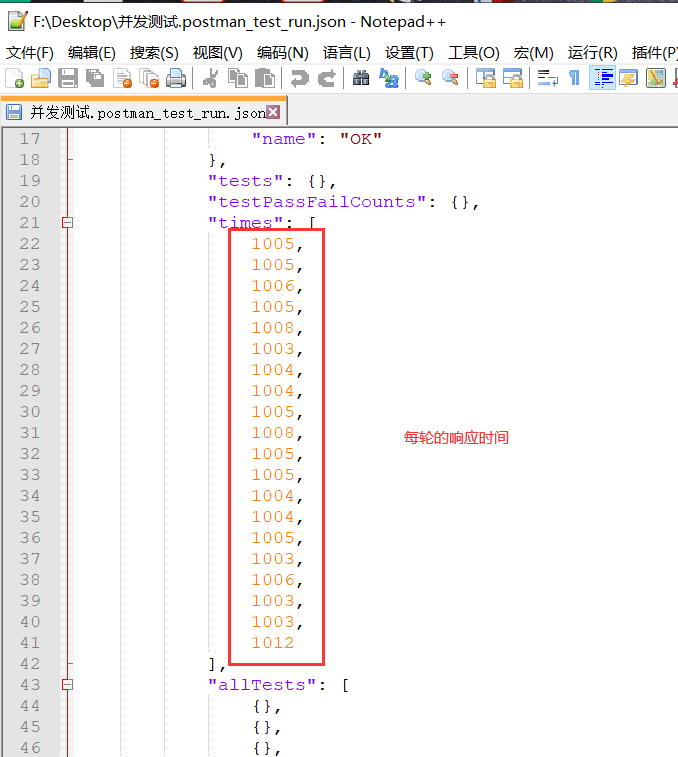Undo the last edit with toolbar arrow

[x=299, y=78]
